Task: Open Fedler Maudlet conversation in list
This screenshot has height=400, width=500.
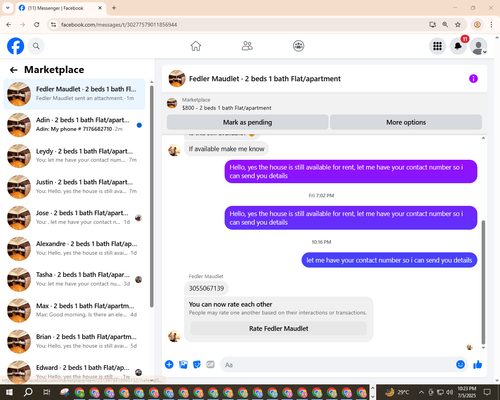Action: pyautogui.click(x=74, y=94)
